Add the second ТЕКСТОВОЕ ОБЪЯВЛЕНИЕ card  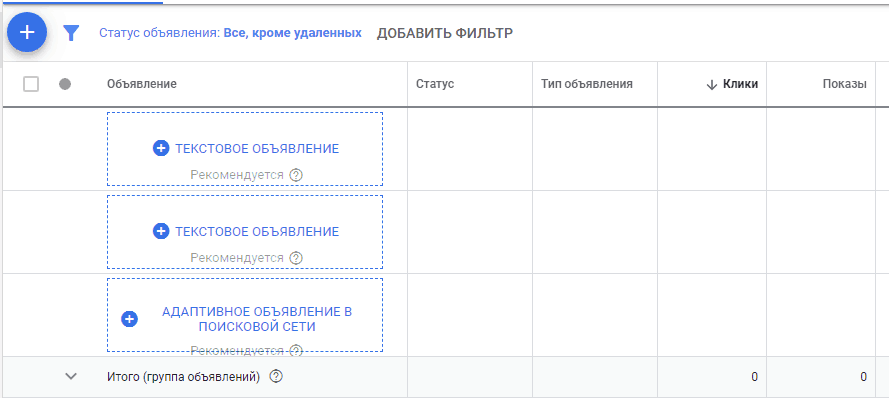(x=245, y=232)
